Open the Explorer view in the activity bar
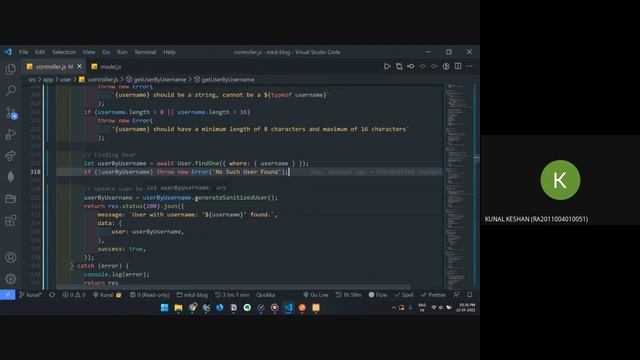 pyautogui.click(x=11, y=69)
